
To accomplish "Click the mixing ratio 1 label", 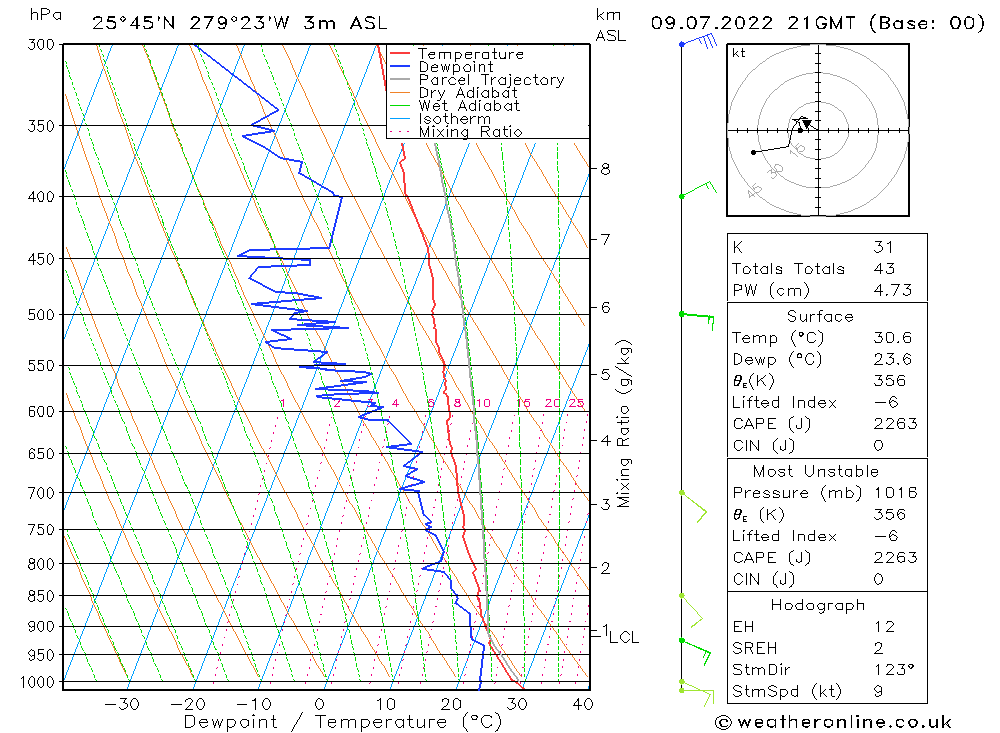I will 283,403.
